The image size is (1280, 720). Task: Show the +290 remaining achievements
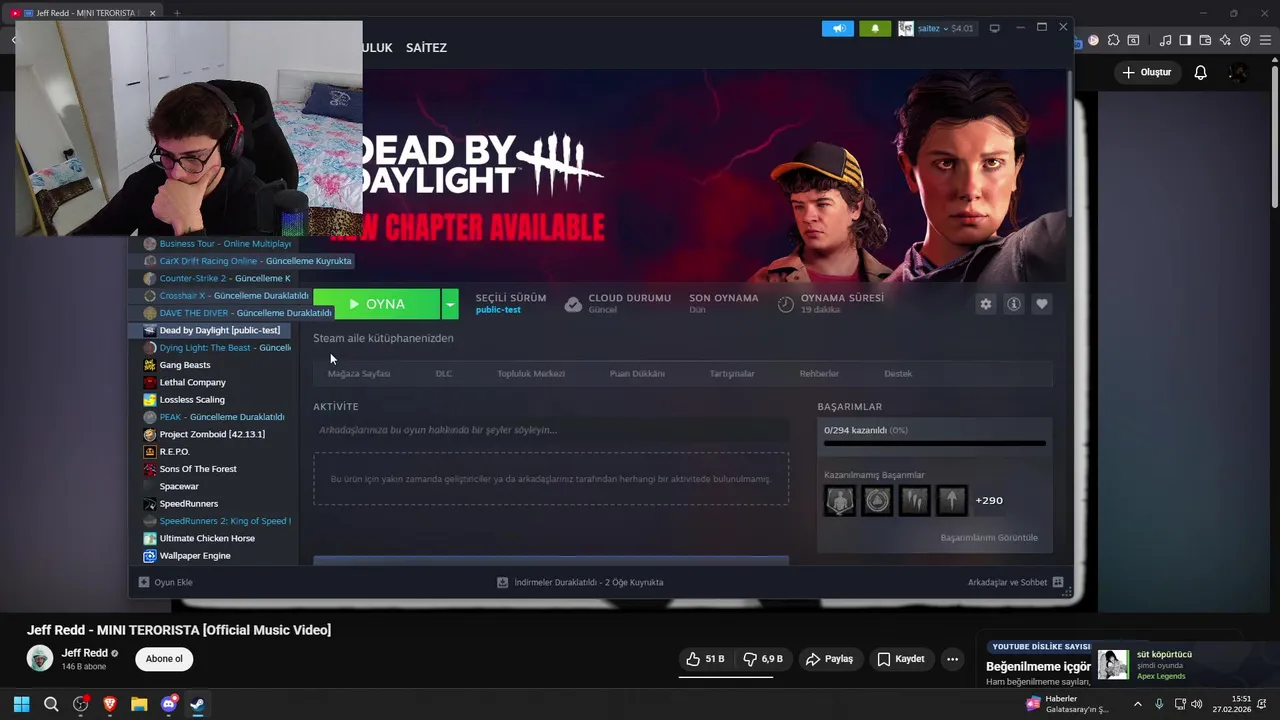[x=989, y=500]
